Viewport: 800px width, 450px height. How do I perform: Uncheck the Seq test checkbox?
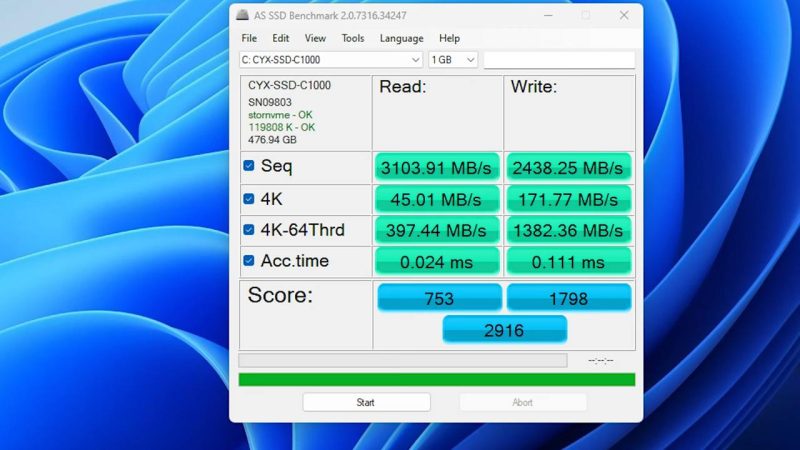(x=249, y=166)
